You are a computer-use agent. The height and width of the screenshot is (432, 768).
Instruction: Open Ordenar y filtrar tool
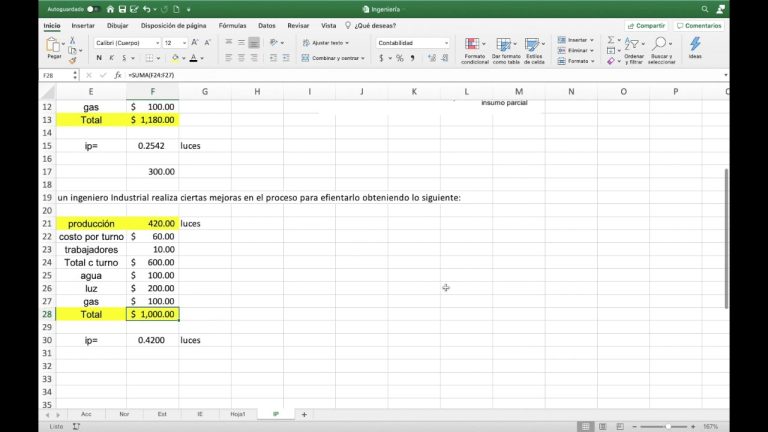634,46
